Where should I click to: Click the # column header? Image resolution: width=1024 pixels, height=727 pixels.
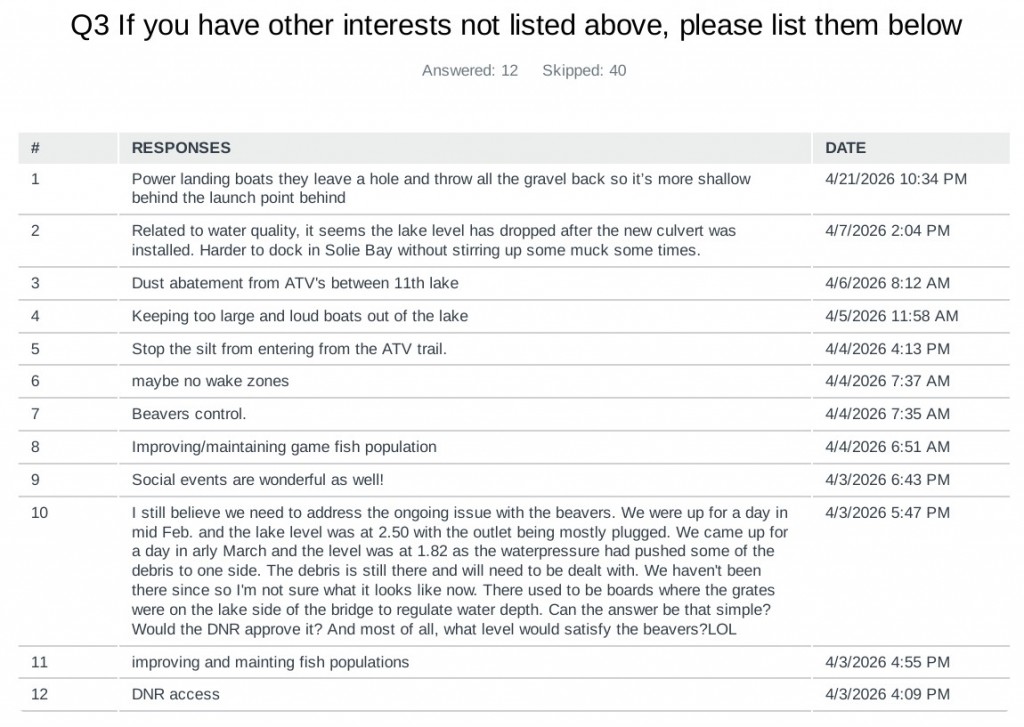[x=35, y=148]
